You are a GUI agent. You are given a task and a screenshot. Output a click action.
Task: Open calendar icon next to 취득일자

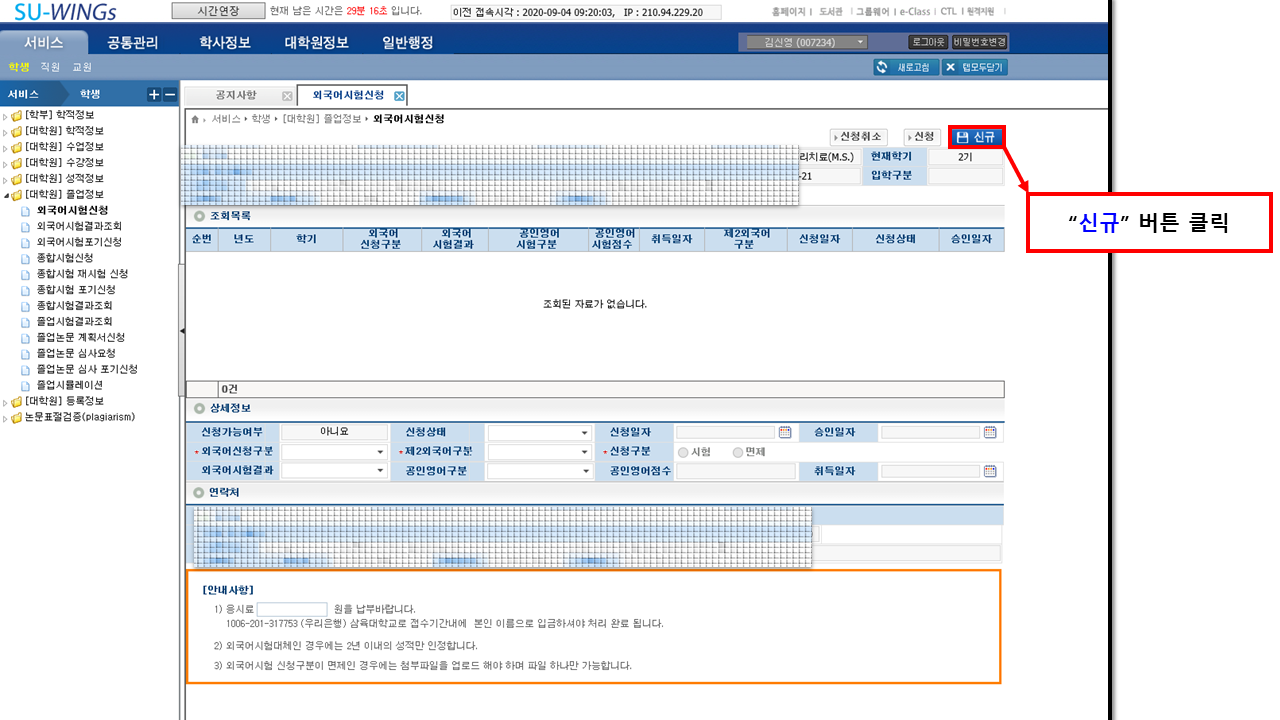click(990, 471)
